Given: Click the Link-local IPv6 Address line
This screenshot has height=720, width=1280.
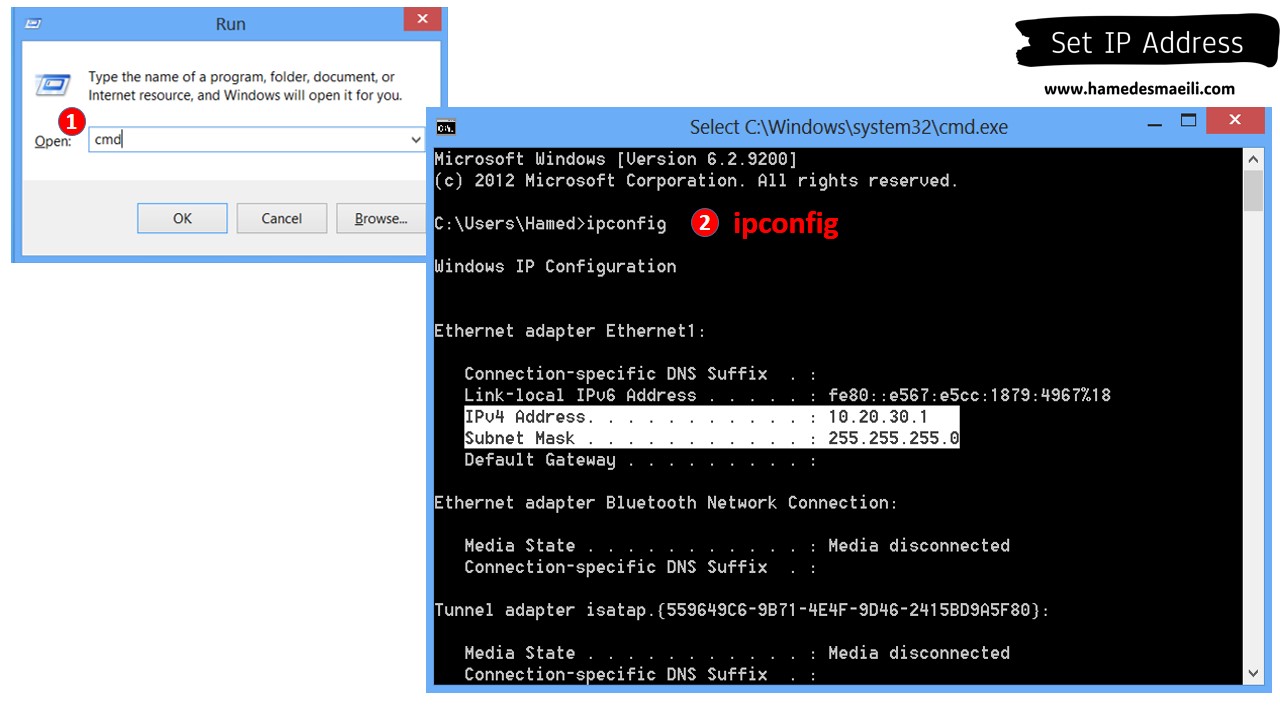Looking at the screenshot, I should point(787,395).
